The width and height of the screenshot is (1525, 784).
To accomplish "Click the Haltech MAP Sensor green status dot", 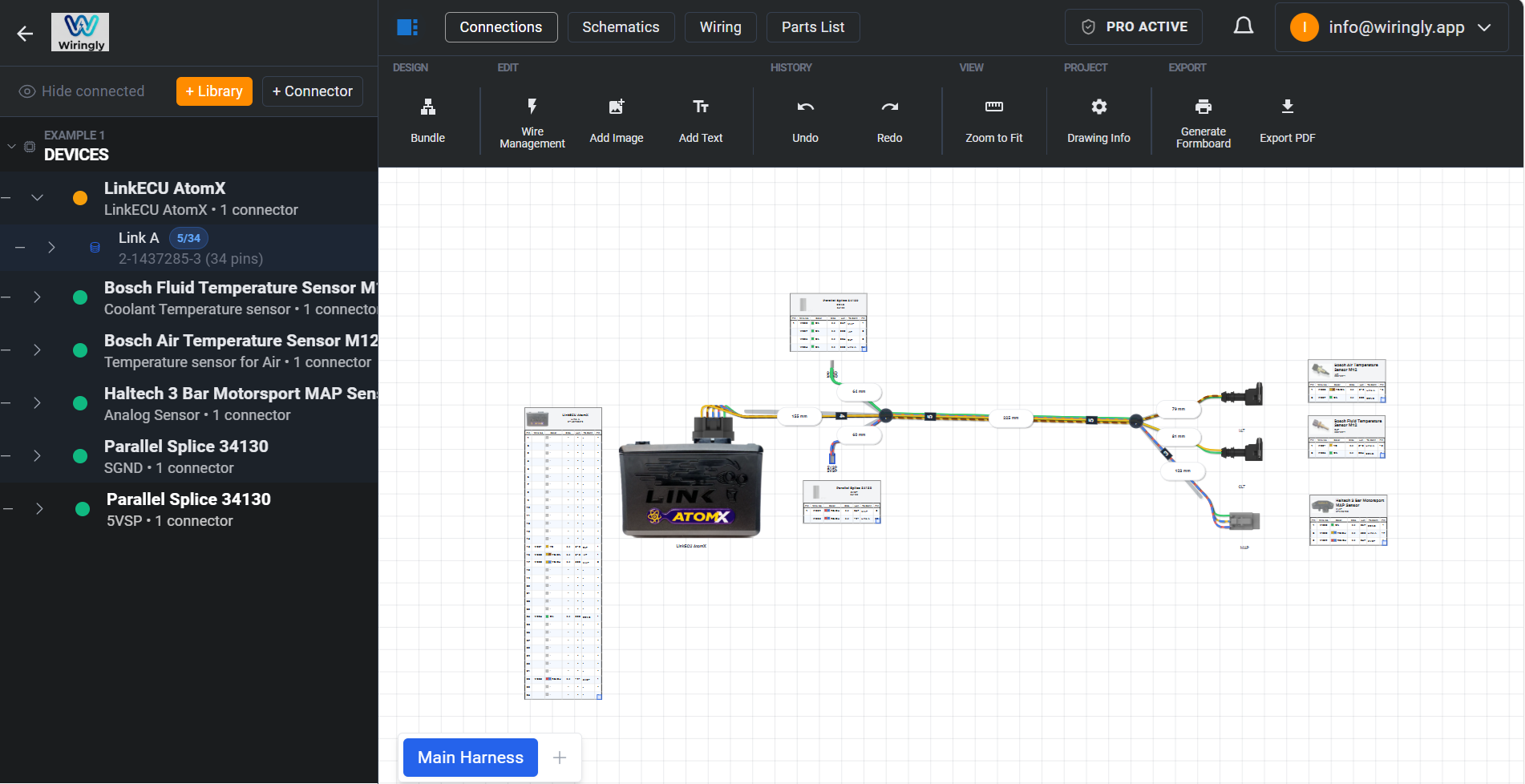I will coord(80,403).
